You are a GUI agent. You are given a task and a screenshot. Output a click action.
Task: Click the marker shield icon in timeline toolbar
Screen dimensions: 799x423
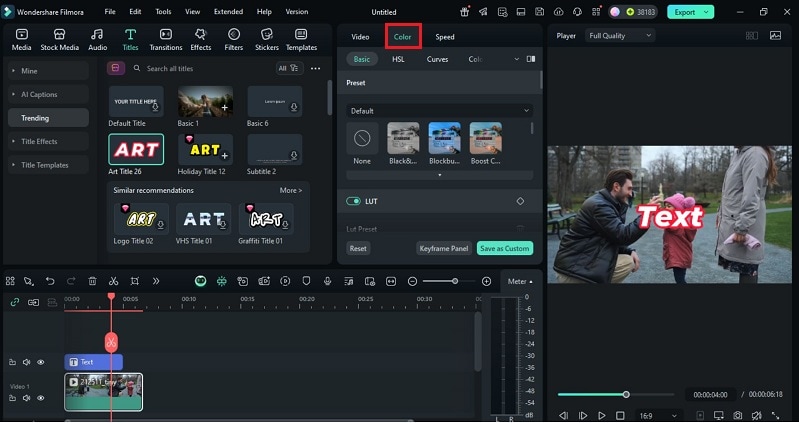[306, 281]
